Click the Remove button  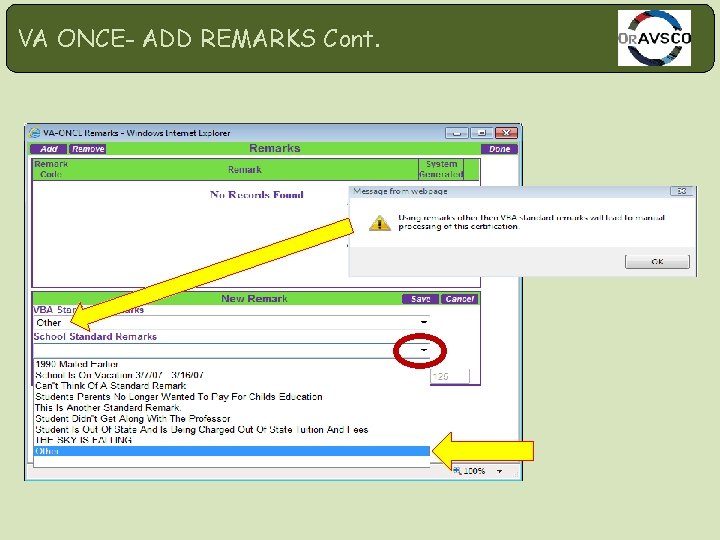[x=88, y=149]
